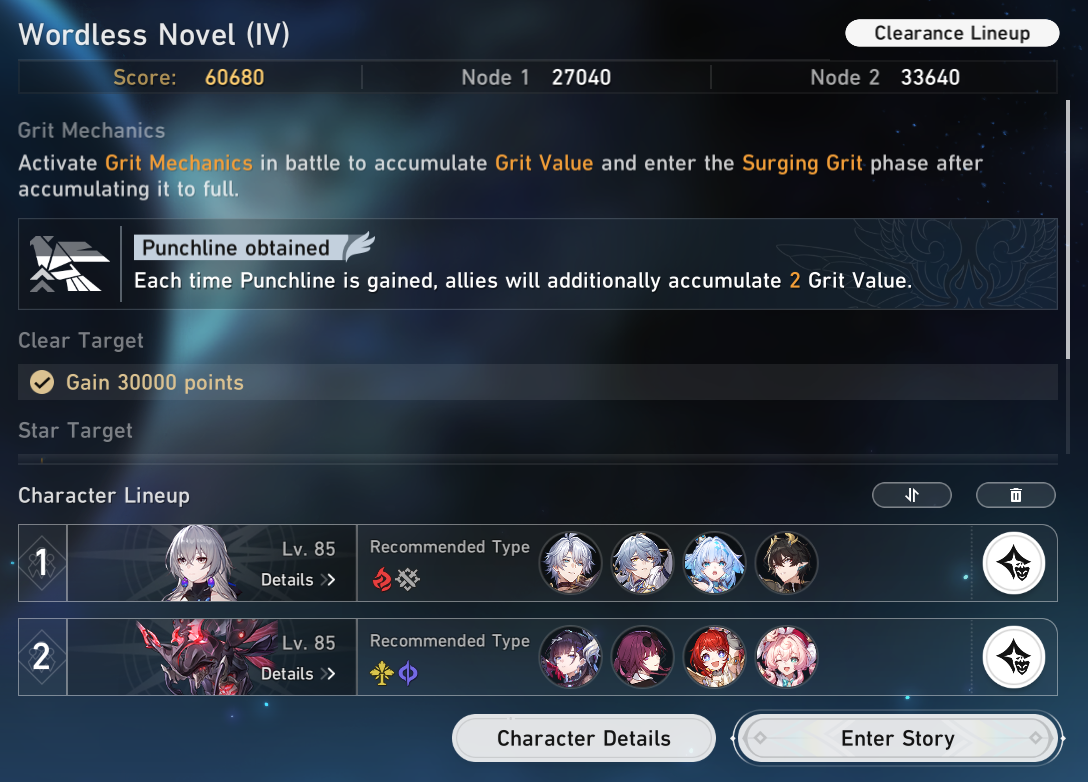1088x782 pixels.
Task: Click the Imaginary element icon for Node 2
Action: (382, 672)
